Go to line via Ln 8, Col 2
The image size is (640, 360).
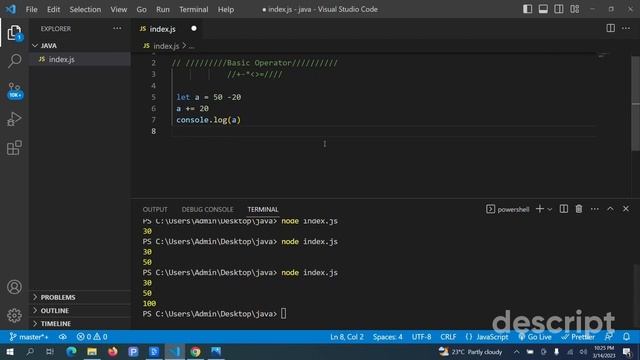coord(347,337)
